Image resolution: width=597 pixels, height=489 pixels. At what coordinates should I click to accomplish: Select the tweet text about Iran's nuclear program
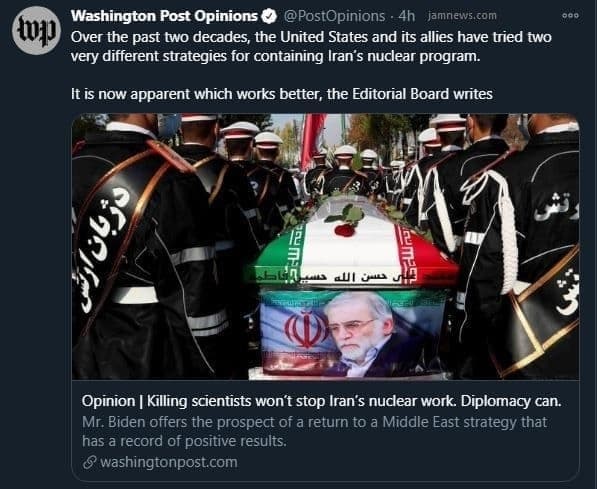pyautogui.click(x=311, y=46)
